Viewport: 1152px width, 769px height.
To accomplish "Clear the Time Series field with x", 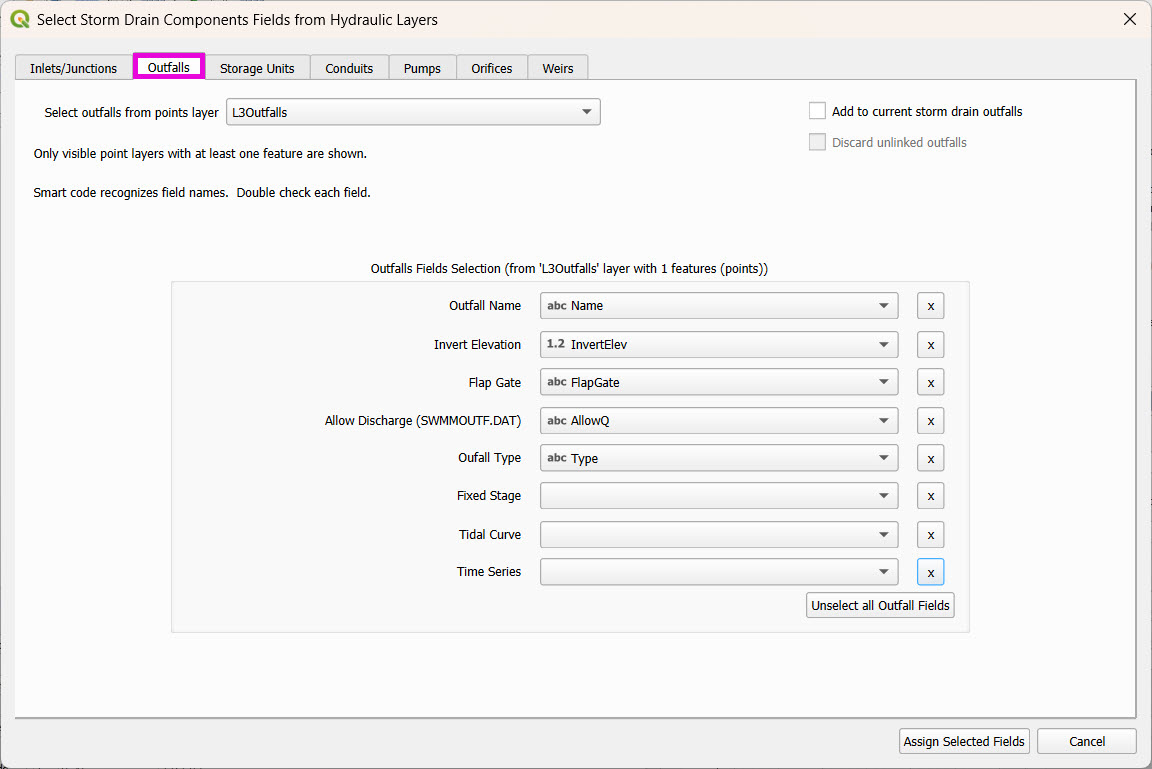I will point(930,572).
